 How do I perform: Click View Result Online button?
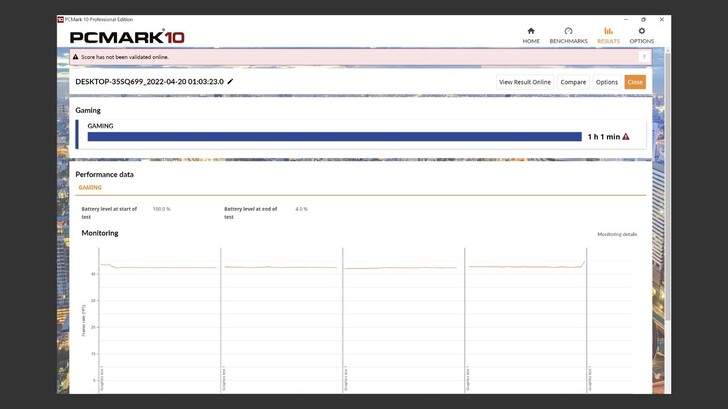(x=525, y=82)
